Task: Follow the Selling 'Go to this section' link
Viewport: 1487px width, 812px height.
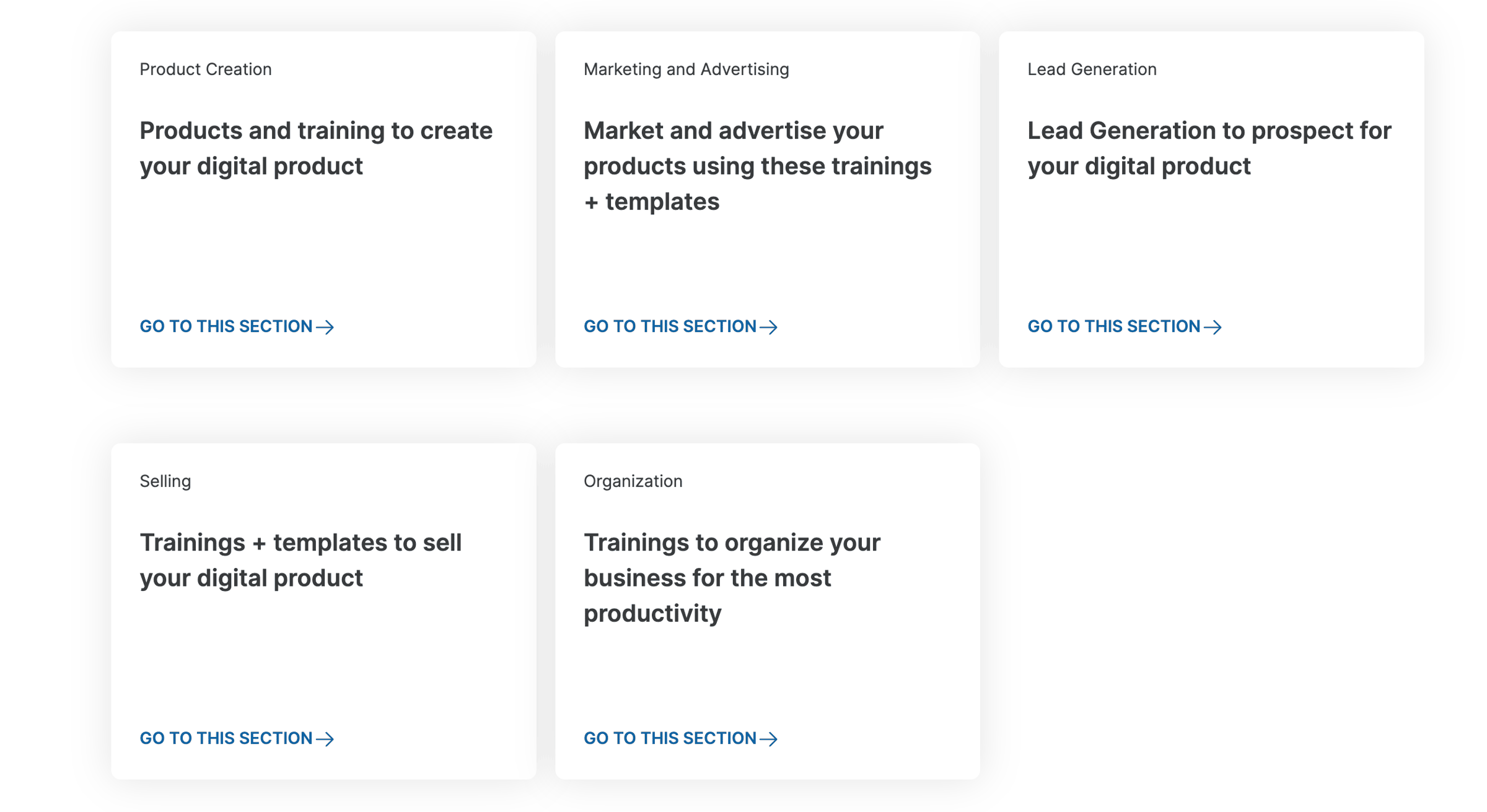Action: [237, 738]
